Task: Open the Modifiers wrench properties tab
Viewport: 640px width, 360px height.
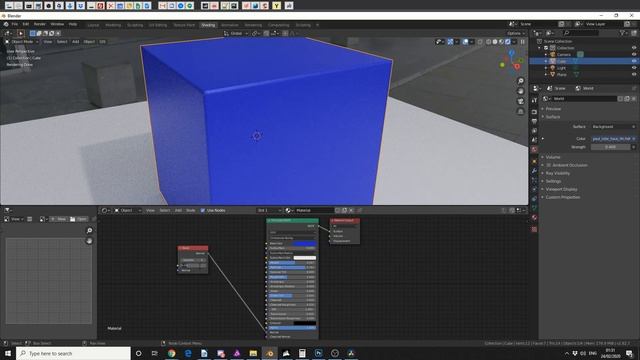Action: pos(534,171)
